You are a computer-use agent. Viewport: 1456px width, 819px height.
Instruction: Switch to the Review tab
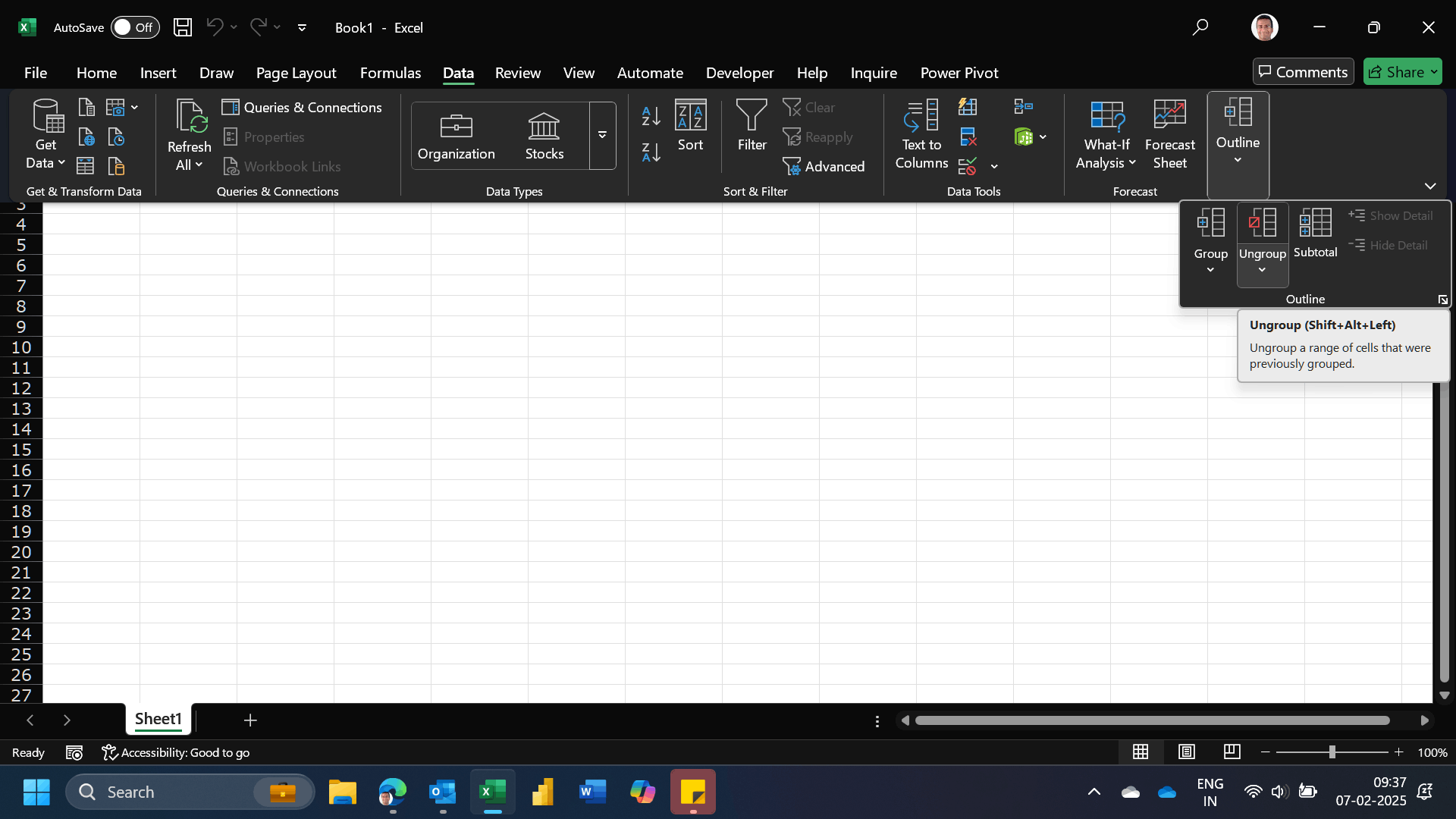tap(517, 73)
